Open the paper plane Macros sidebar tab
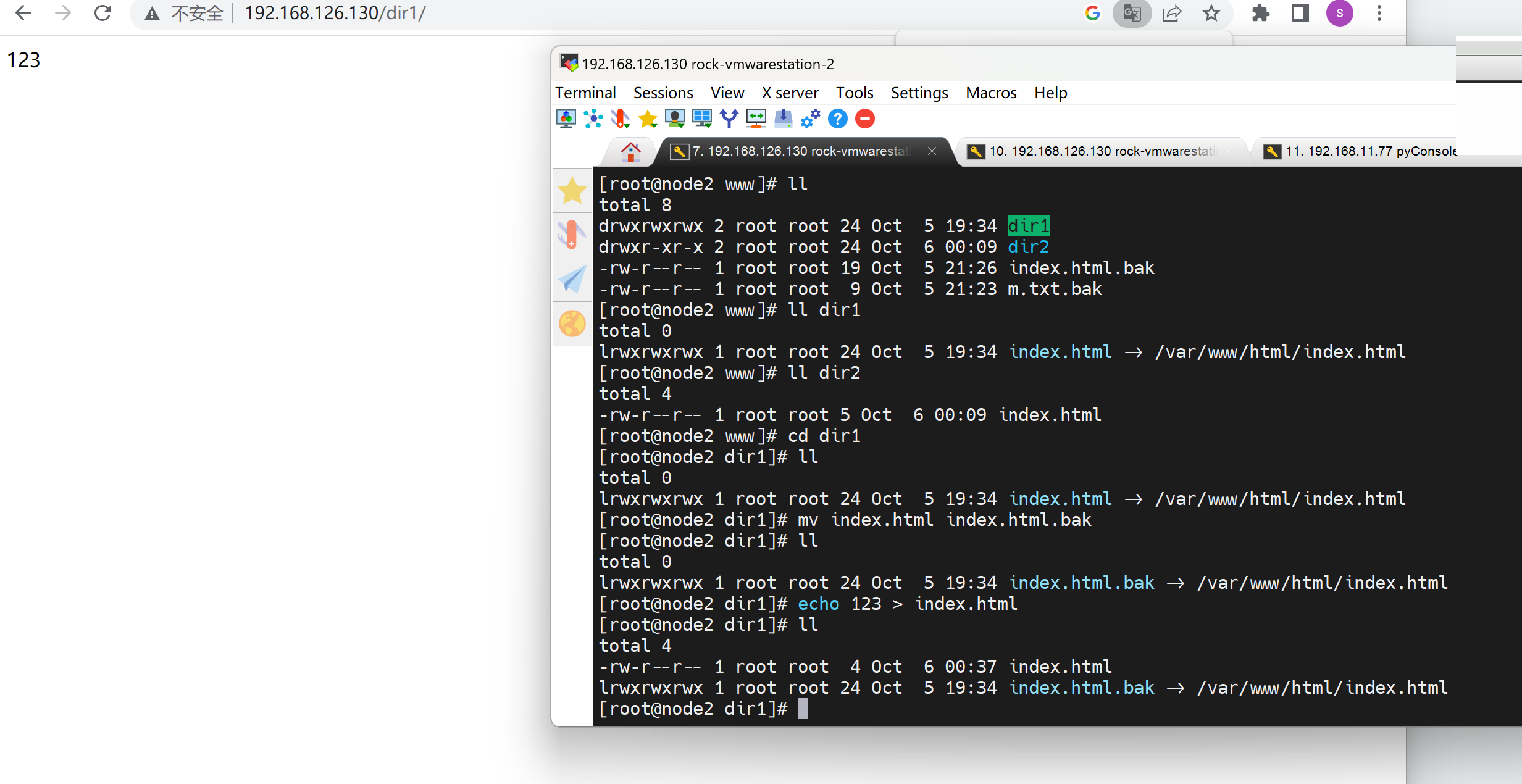 tap(572, 280)
